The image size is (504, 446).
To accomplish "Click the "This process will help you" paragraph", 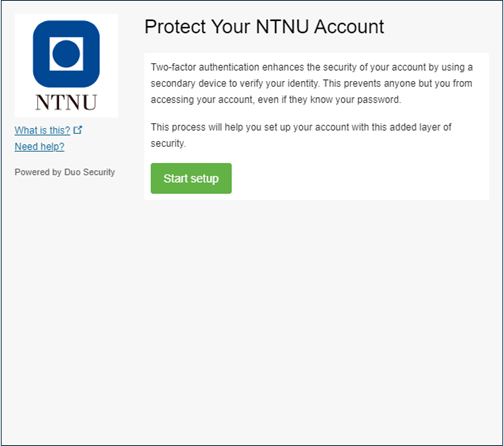I will [301, 135].
